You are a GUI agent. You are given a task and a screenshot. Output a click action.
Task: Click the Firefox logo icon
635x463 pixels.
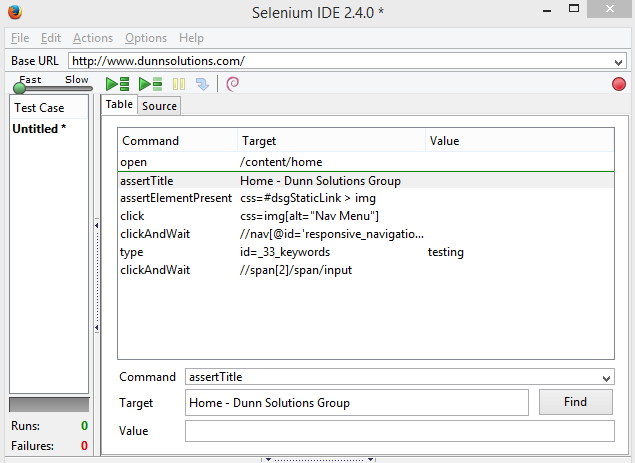pyautogui.click(x=15, y=12)
